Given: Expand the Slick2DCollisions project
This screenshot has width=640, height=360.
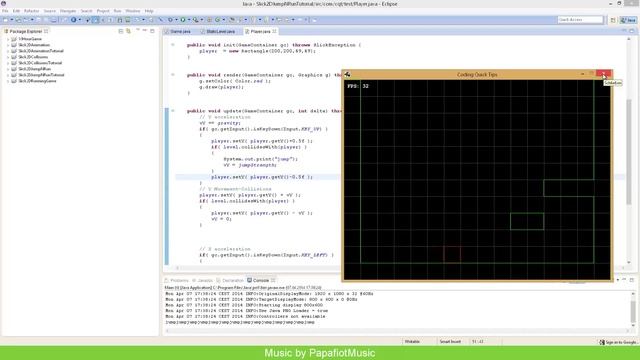Looking at the screenshot, I should tap(8, 57).
